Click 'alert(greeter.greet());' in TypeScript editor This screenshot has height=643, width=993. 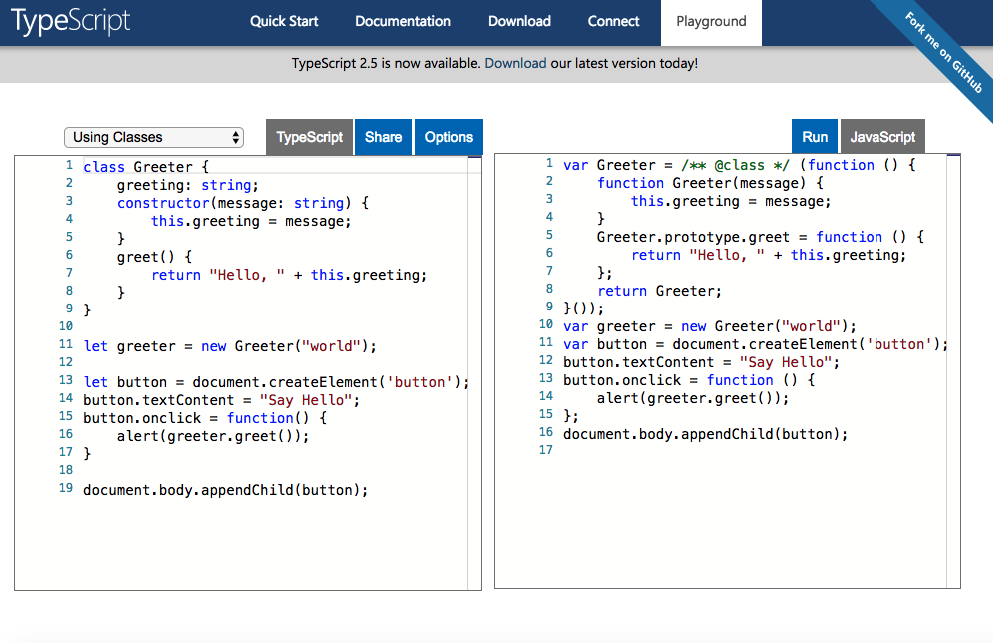pos(213,436)
